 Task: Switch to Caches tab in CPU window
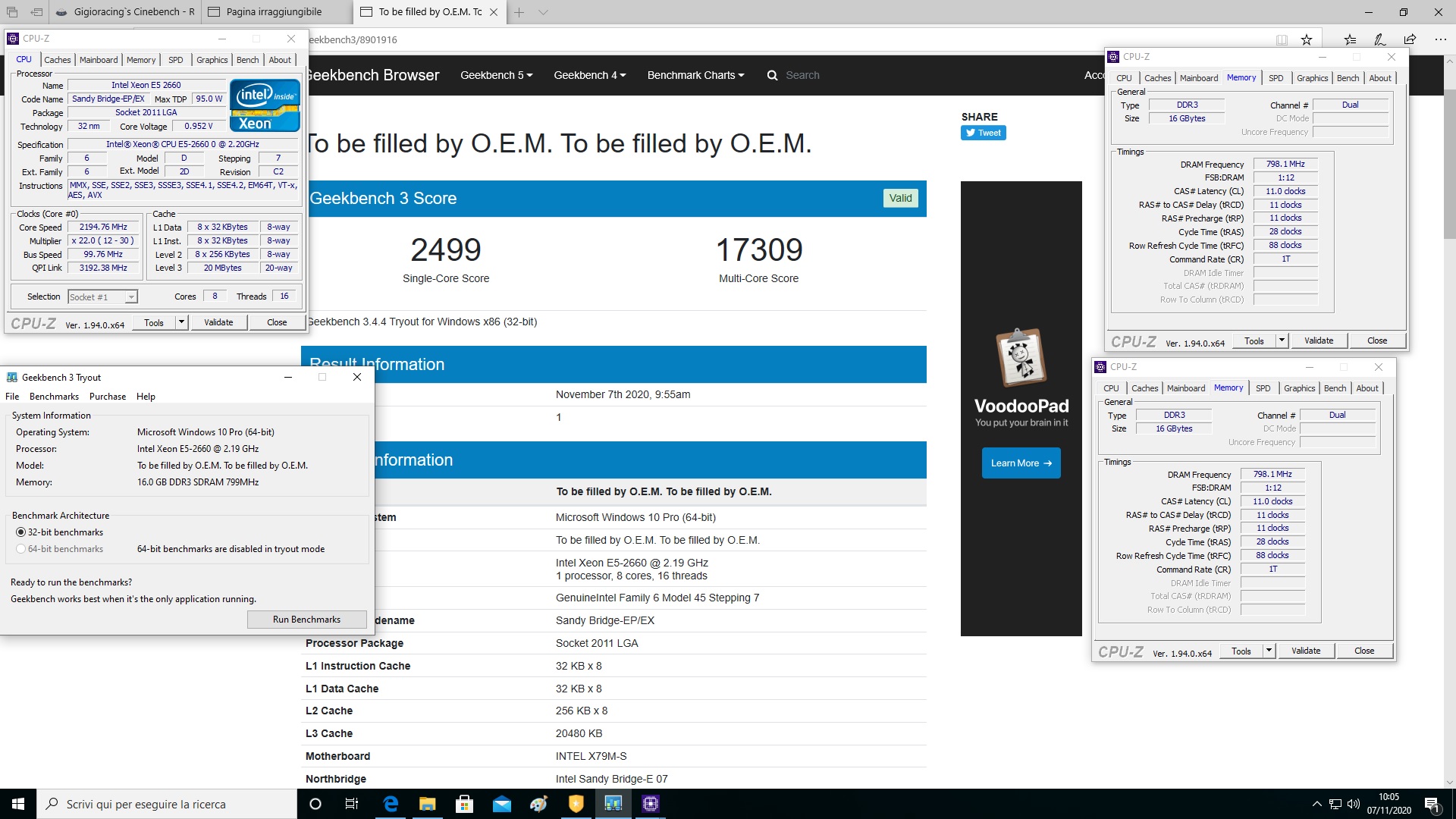(x=57, y=60)
